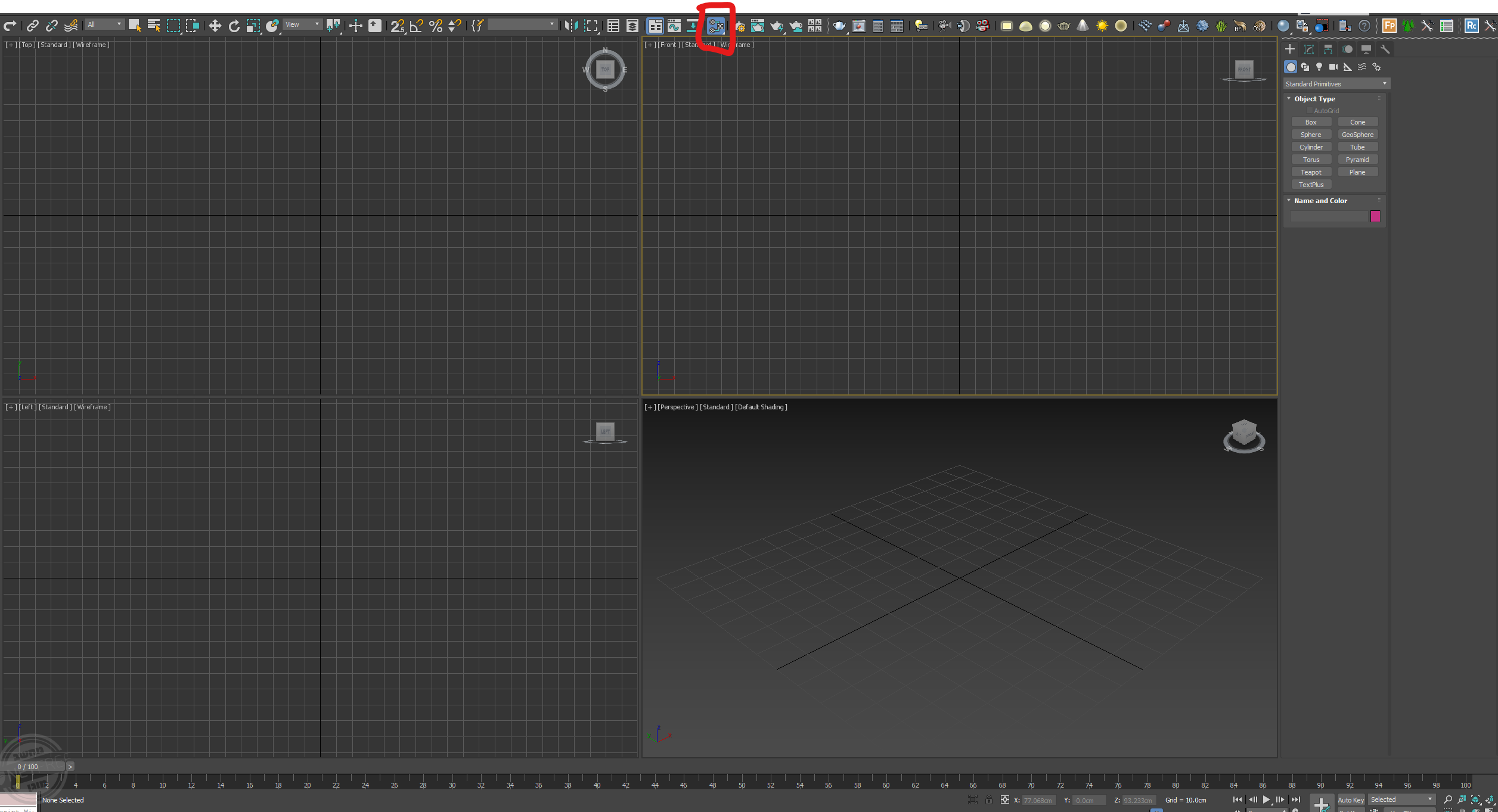Enable the AutoGrid checkbox
Screen dimensions: 1498x812
(x=1310, y=111)
